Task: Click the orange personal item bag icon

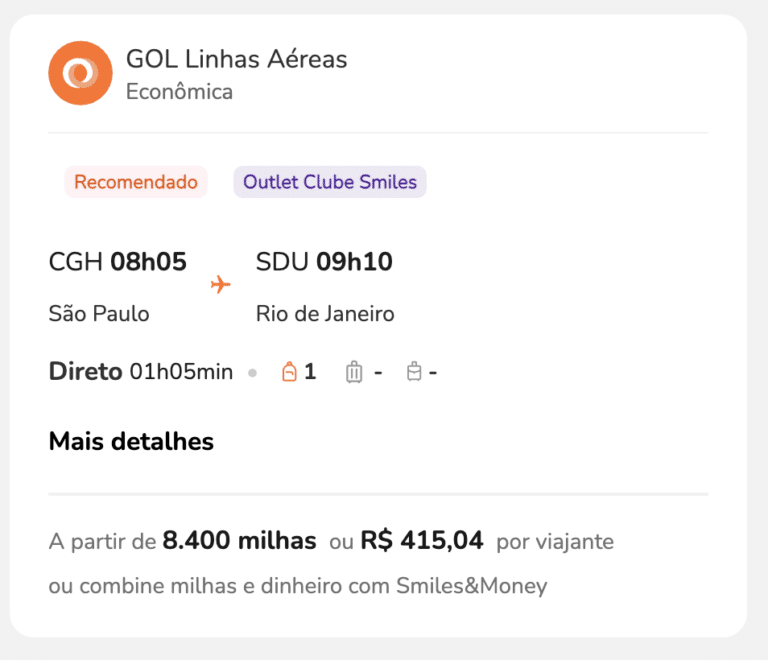Action: coord(289,372)
